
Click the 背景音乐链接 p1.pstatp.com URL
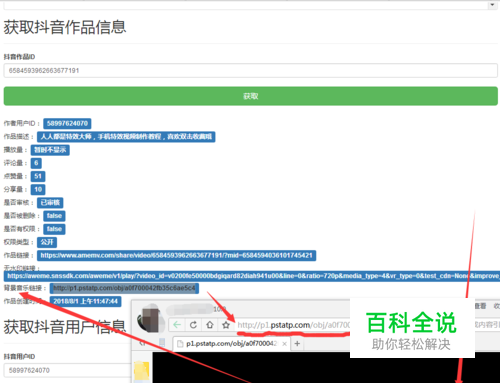[x=124, y=288]
